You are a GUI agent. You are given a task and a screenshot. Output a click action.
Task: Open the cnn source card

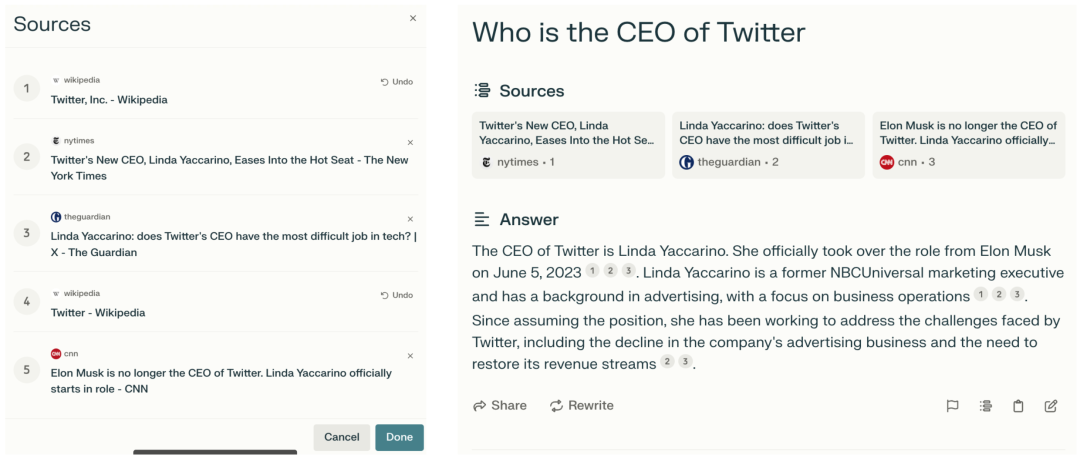pos(967,145)
